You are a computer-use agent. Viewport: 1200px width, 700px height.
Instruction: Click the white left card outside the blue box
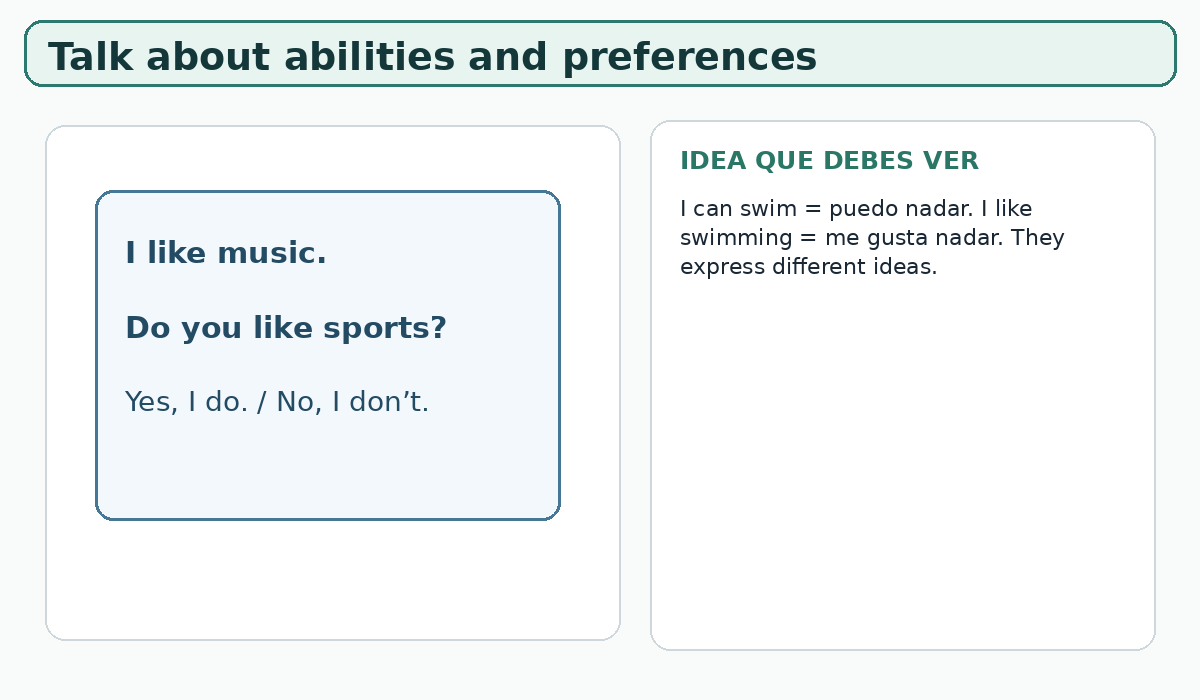pos(333,580)
